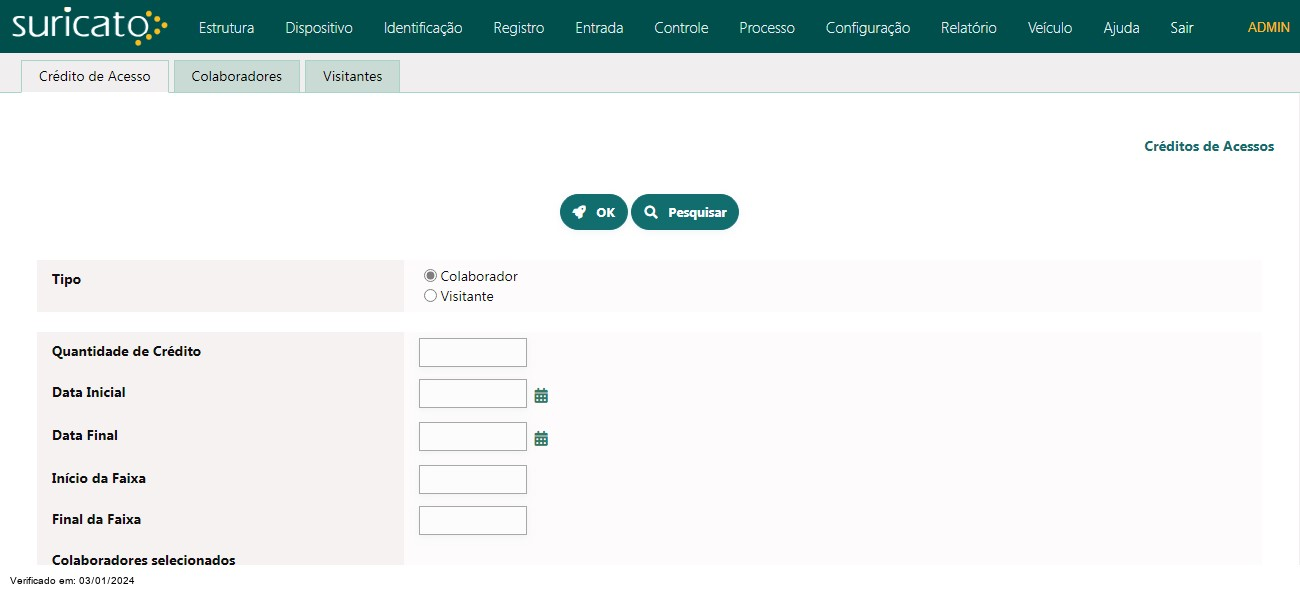Click the Pesquisar button
Viewport: 1300px width, 595px height.
(x=685, y=212)
